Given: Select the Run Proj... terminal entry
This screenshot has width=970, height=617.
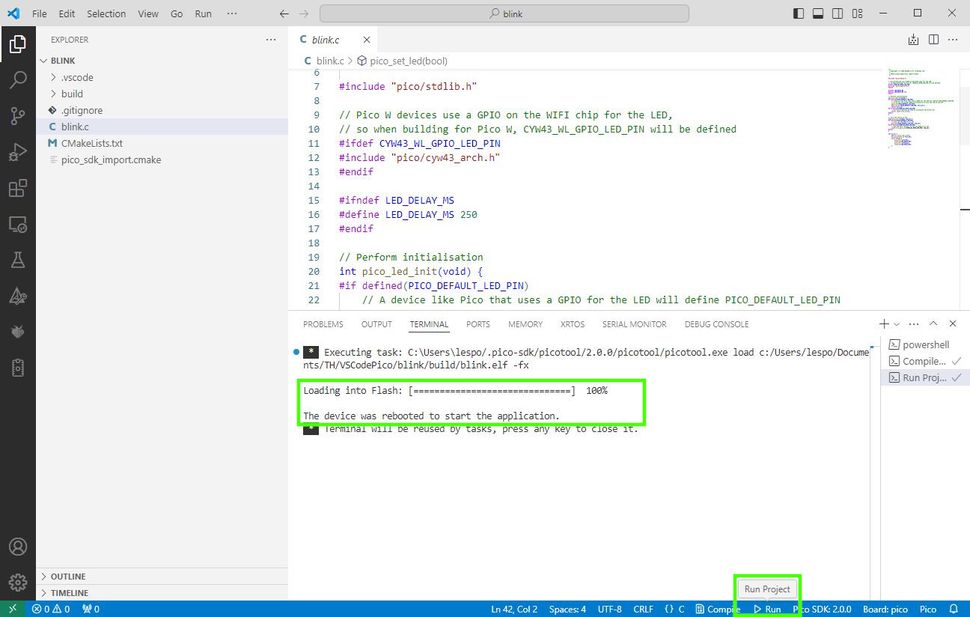Looking at the screenshot, I should coord(924,378).
